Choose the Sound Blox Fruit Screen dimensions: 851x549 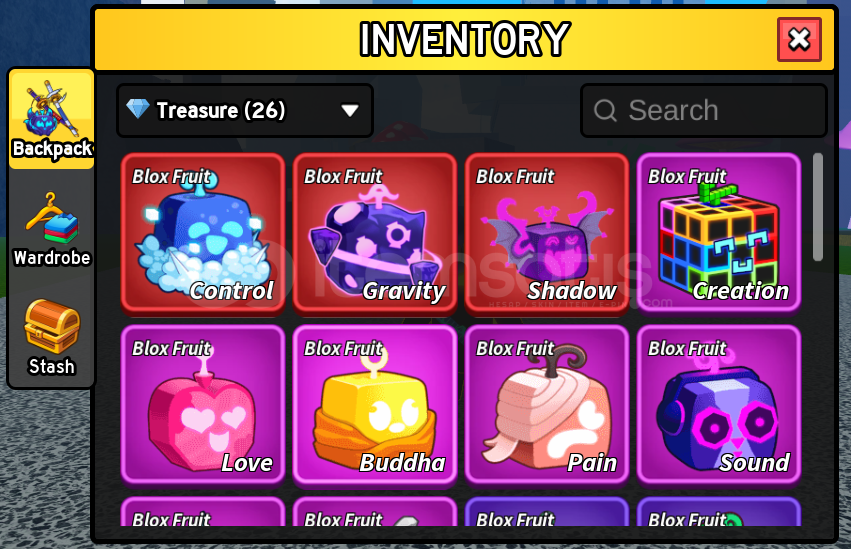(x=719, y=405)
